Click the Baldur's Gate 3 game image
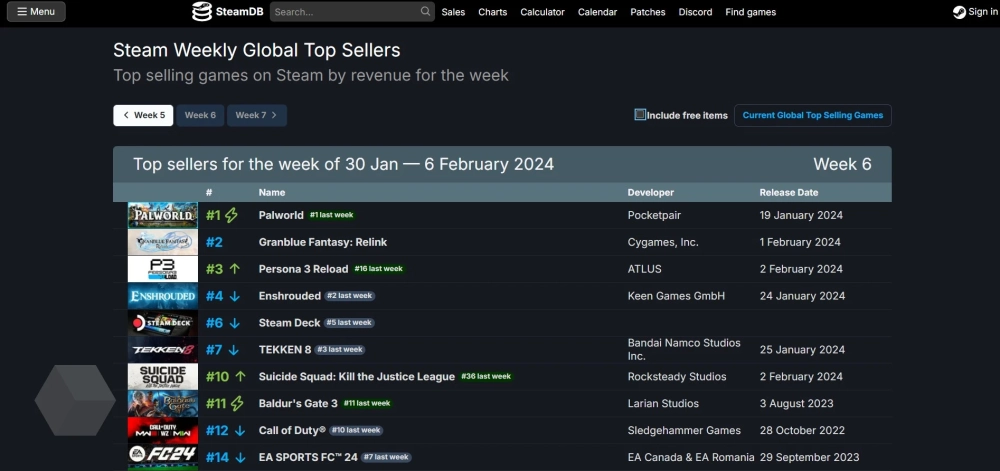This screenshot has width=1000, height=471. point(163,404)
